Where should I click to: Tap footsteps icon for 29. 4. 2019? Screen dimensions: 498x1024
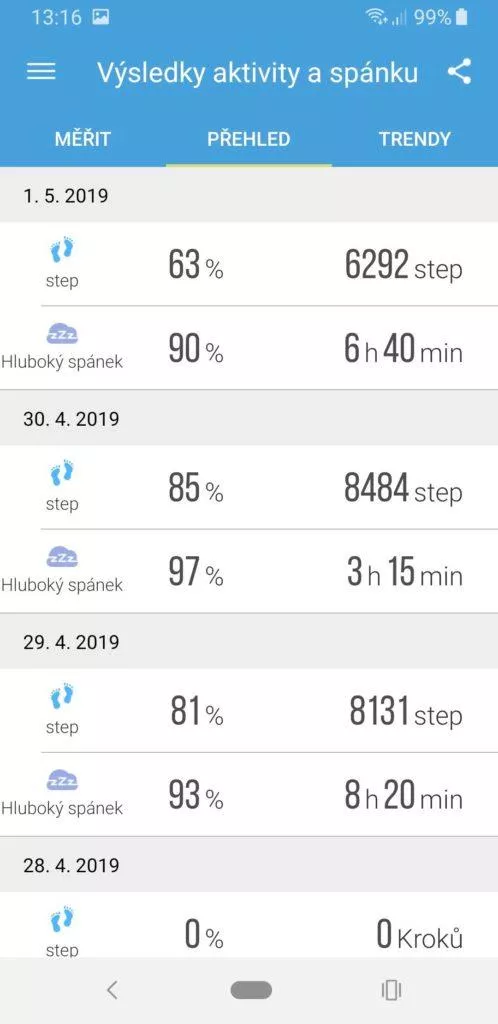[x=62, y=697]
